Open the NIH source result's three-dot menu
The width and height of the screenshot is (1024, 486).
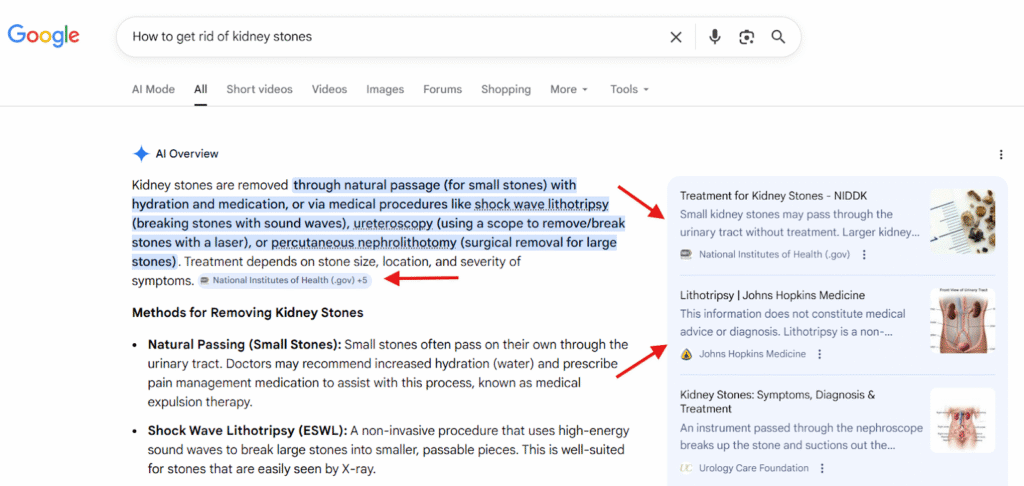click(865, 255)
